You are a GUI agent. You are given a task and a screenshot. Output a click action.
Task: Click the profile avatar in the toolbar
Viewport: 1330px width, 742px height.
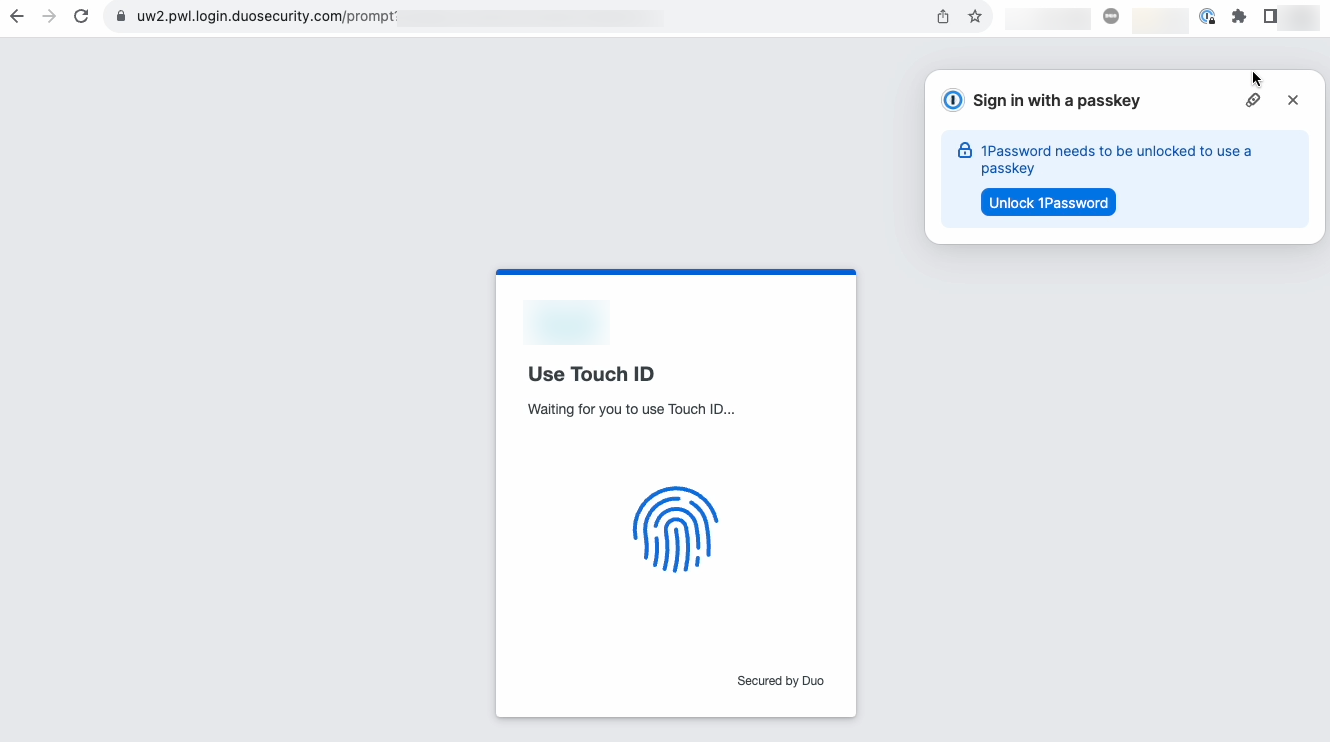[x=1298, y=16]
